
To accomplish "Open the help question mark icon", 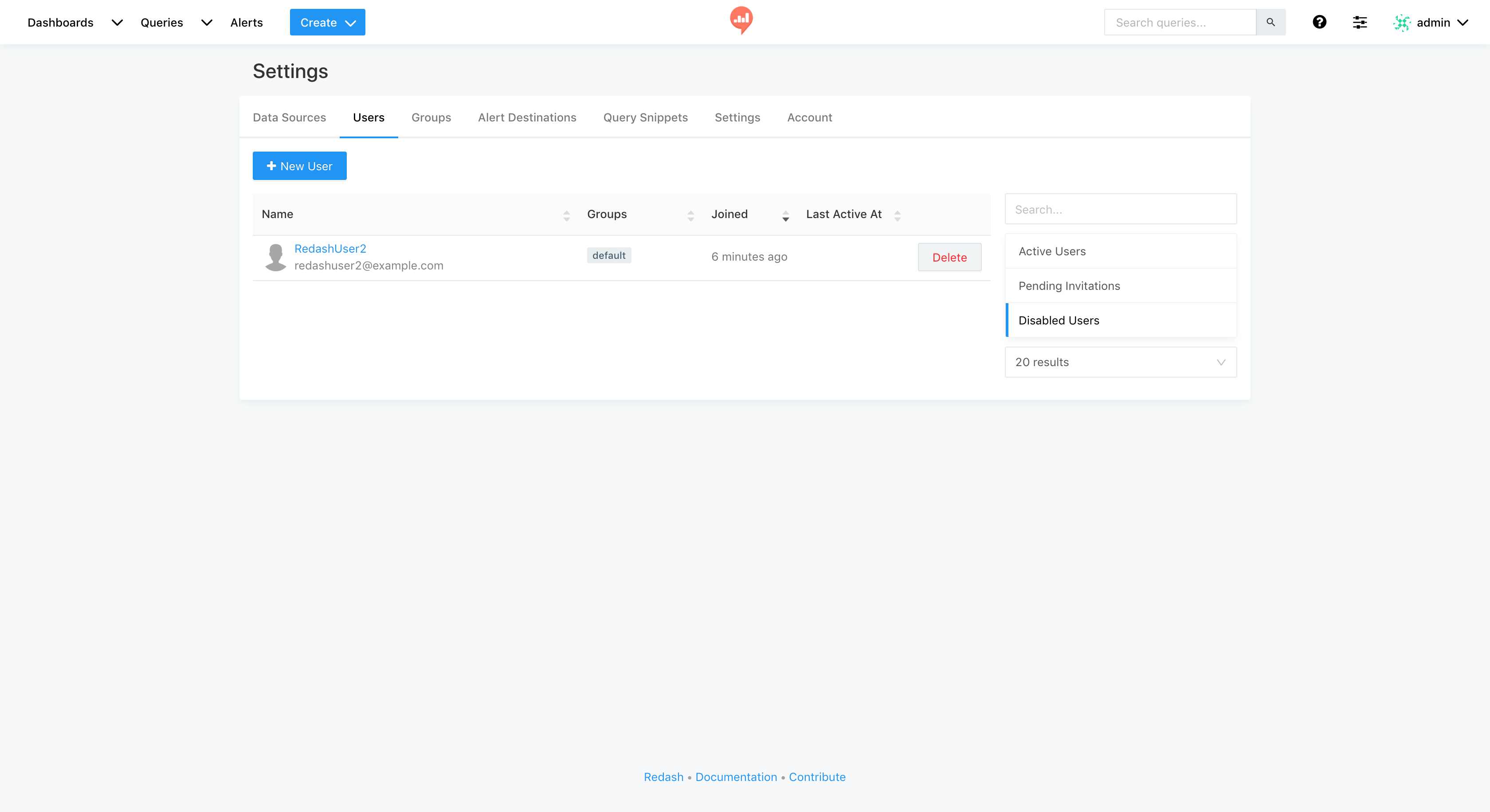I will (1319, 22).
